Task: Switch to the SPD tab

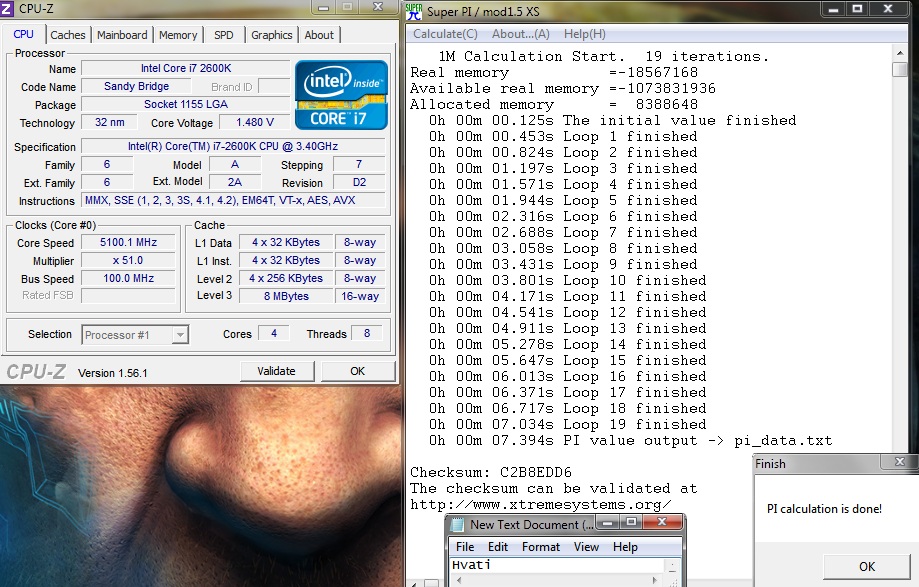Action: 223,35
